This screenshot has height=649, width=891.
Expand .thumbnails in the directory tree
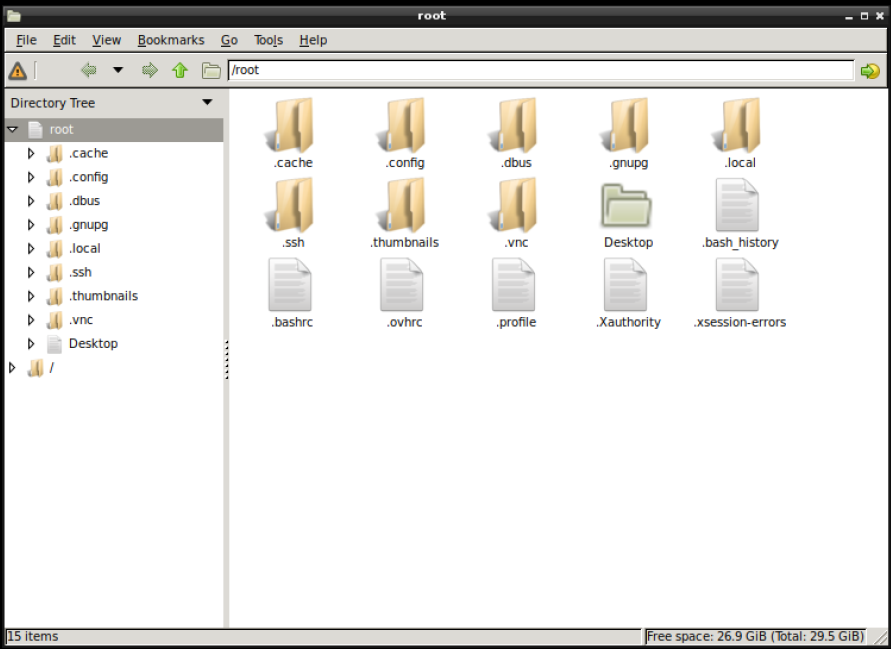pyautogui.click(x=31, y=296)
